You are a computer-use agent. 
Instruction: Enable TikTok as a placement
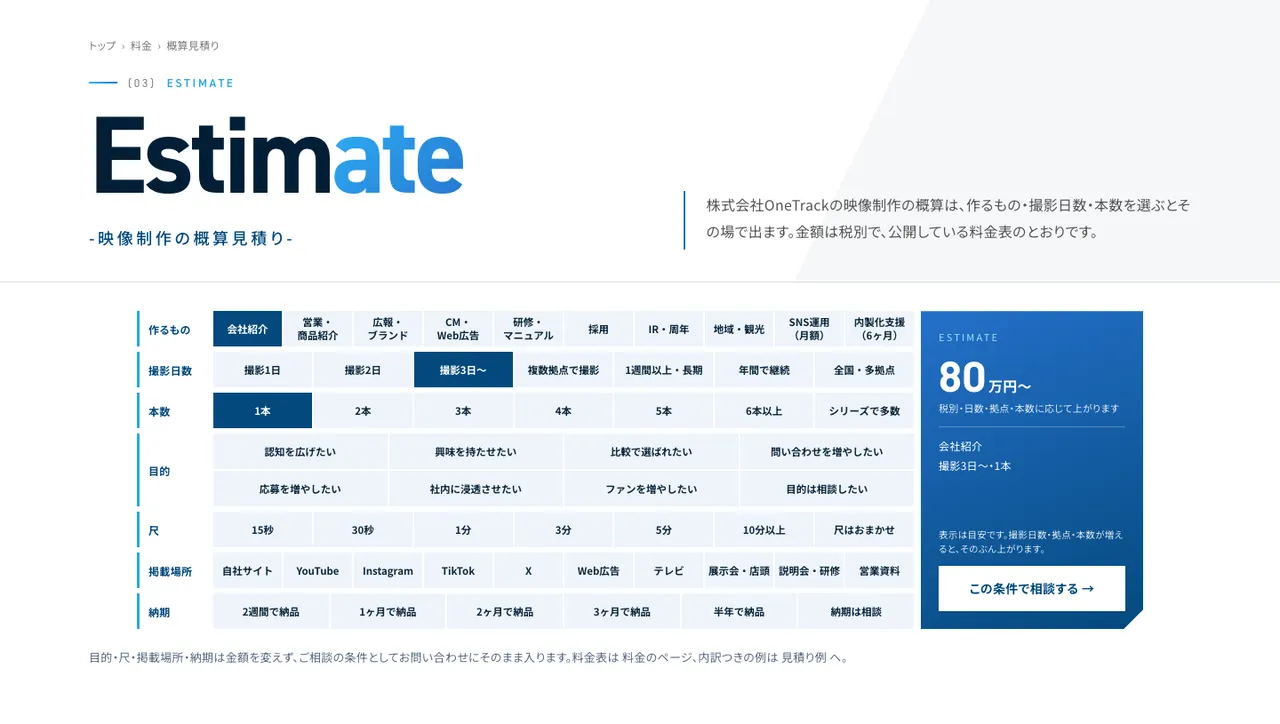click(x=458, y=571)
